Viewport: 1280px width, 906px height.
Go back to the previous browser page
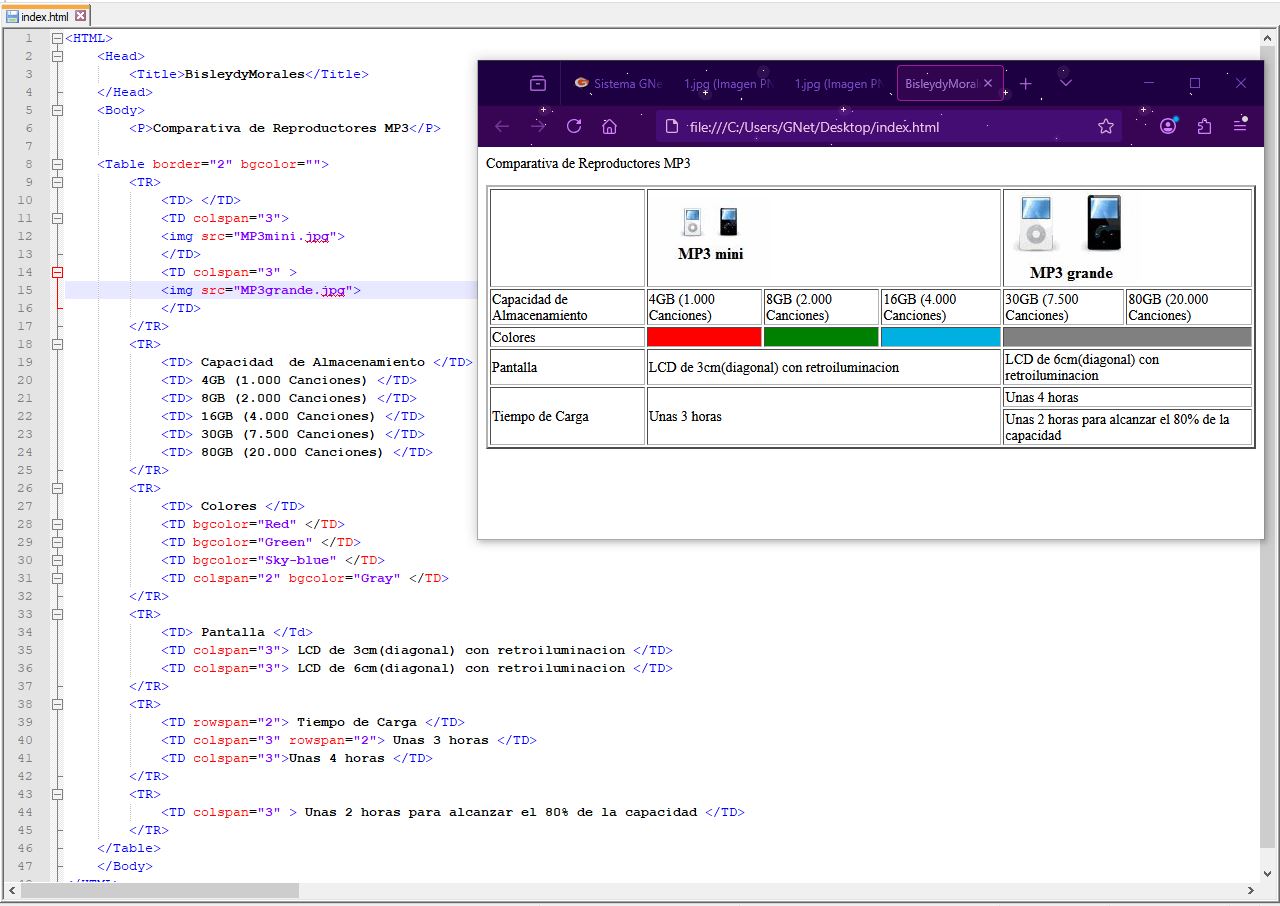(502, 126)
